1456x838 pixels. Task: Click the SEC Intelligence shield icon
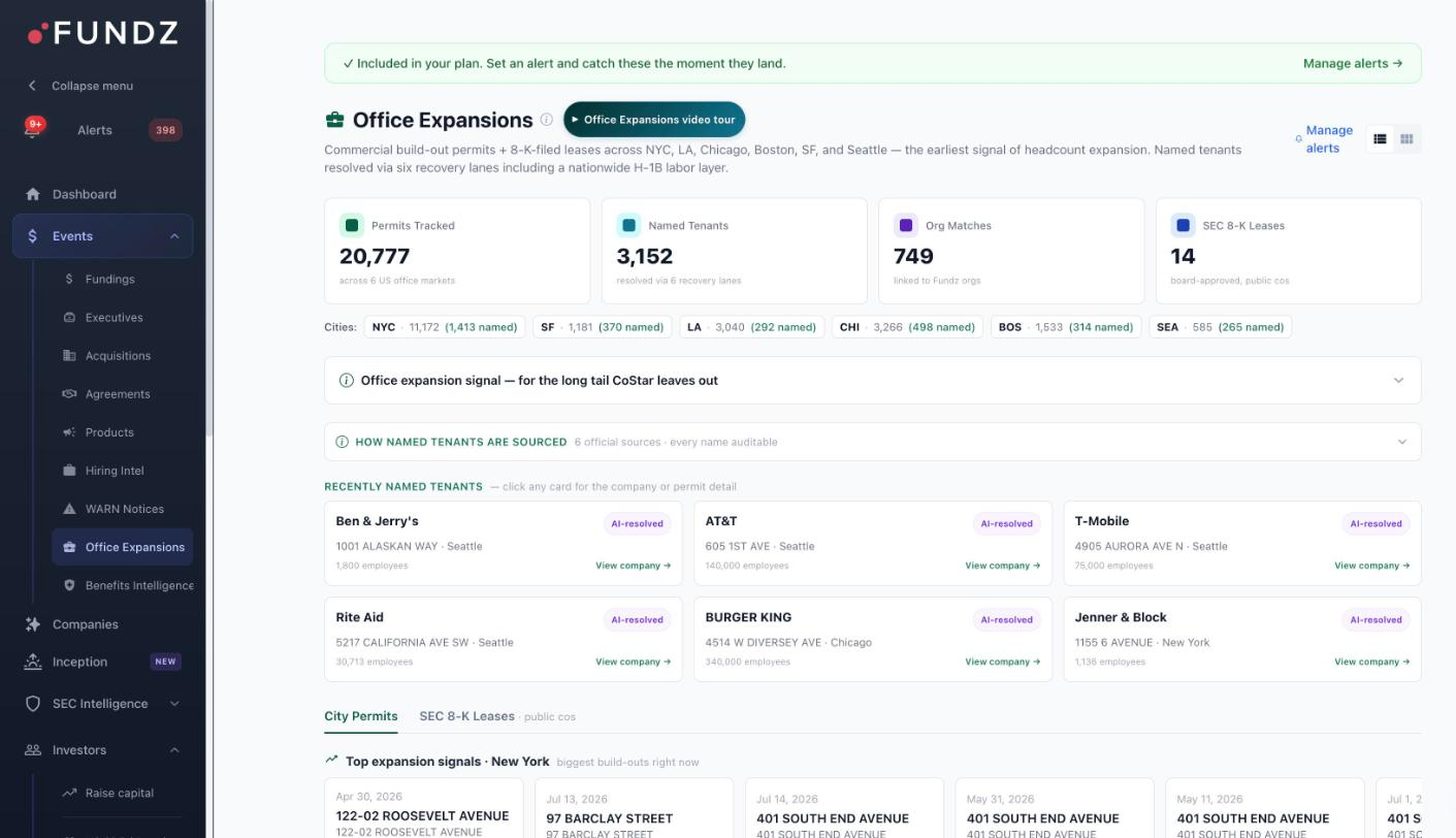(33, 704)
